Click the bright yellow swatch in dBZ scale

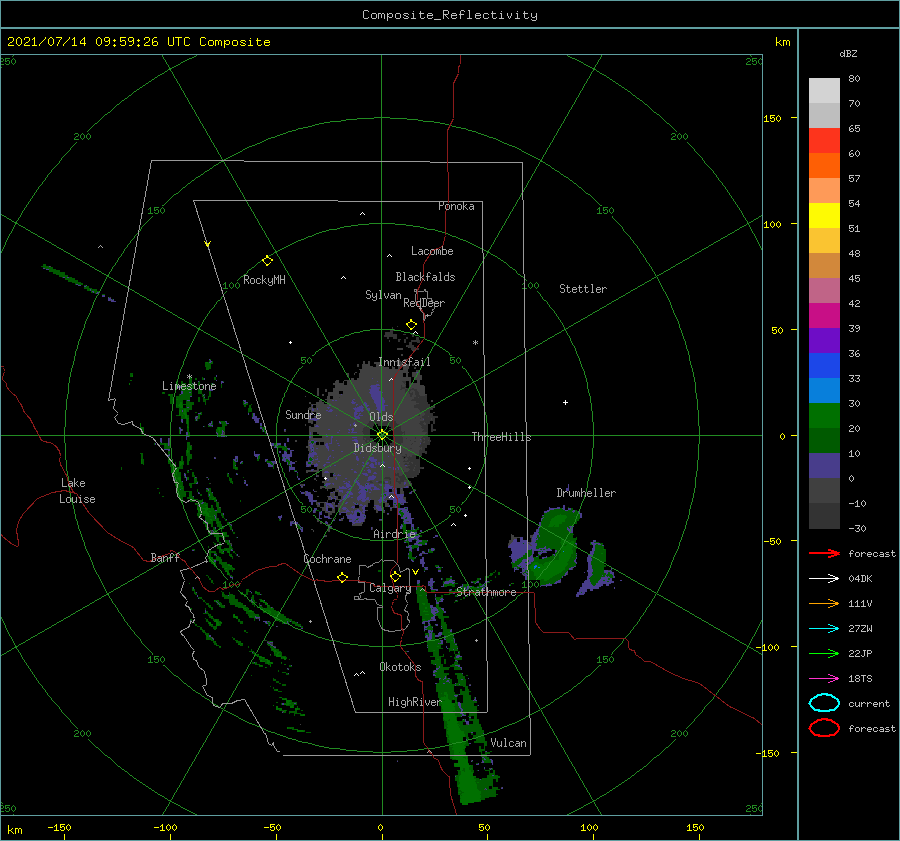click(x=824, y=215)
